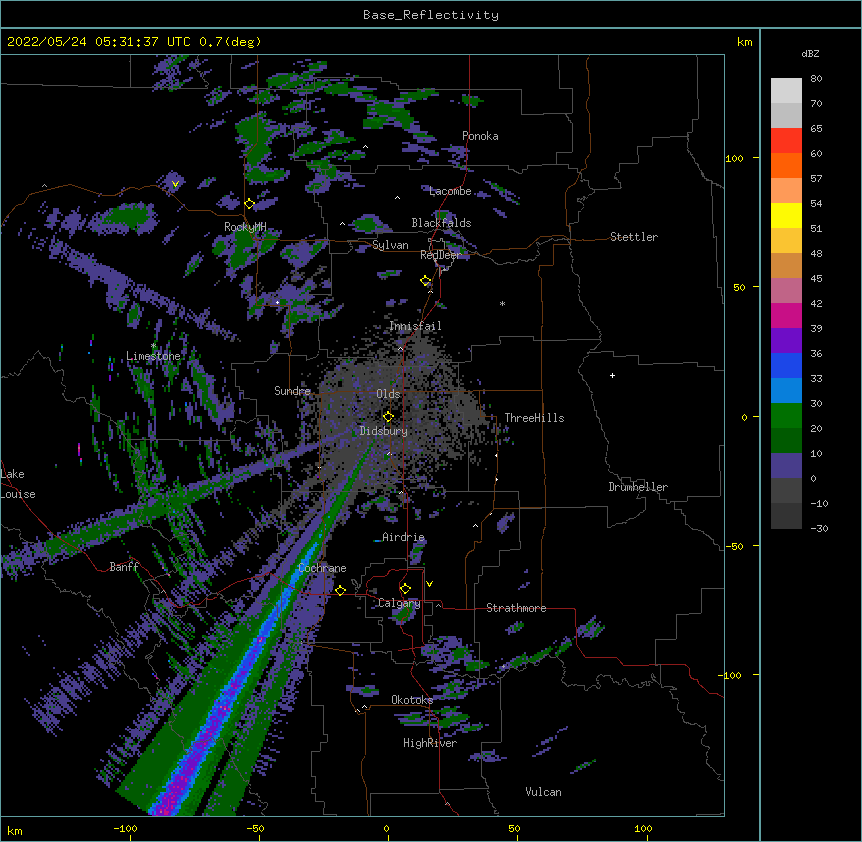Click the Blackfalds city label
The image size is (862, 842).
pyautogui.click(x=441, y=223)
